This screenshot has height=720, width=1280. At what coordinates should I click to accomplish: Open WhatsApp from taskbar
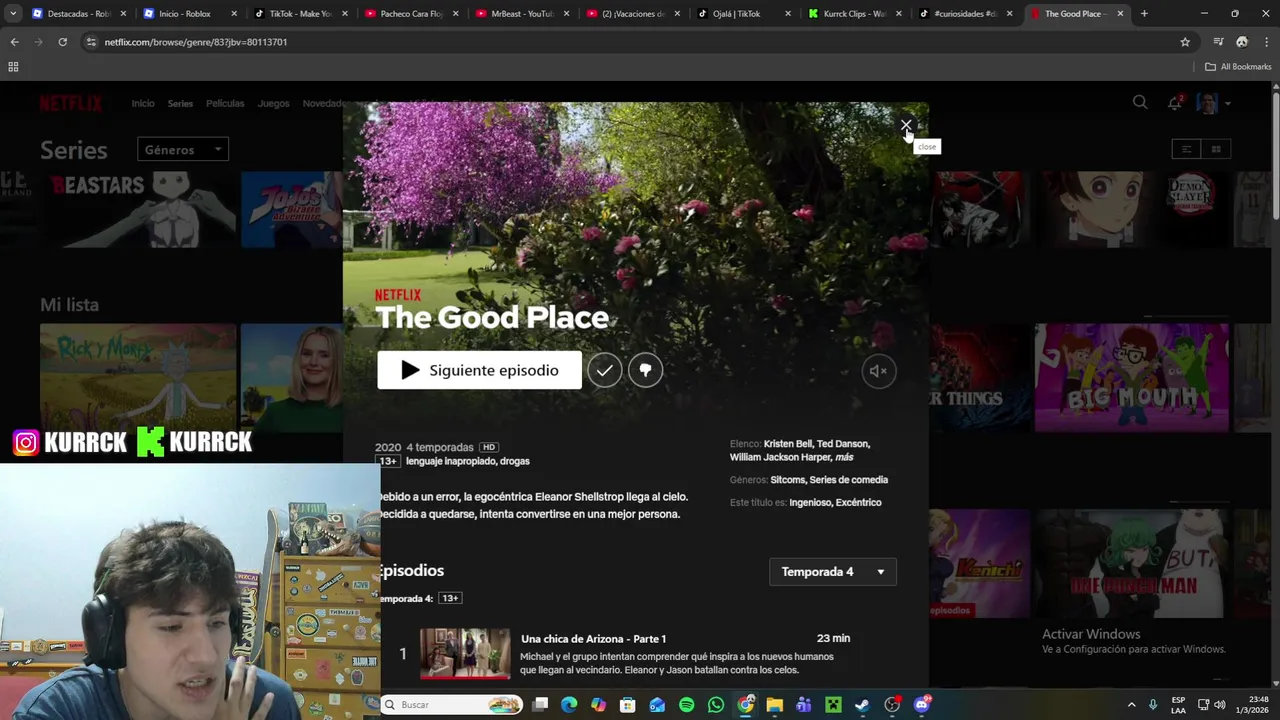pos(716,705)
